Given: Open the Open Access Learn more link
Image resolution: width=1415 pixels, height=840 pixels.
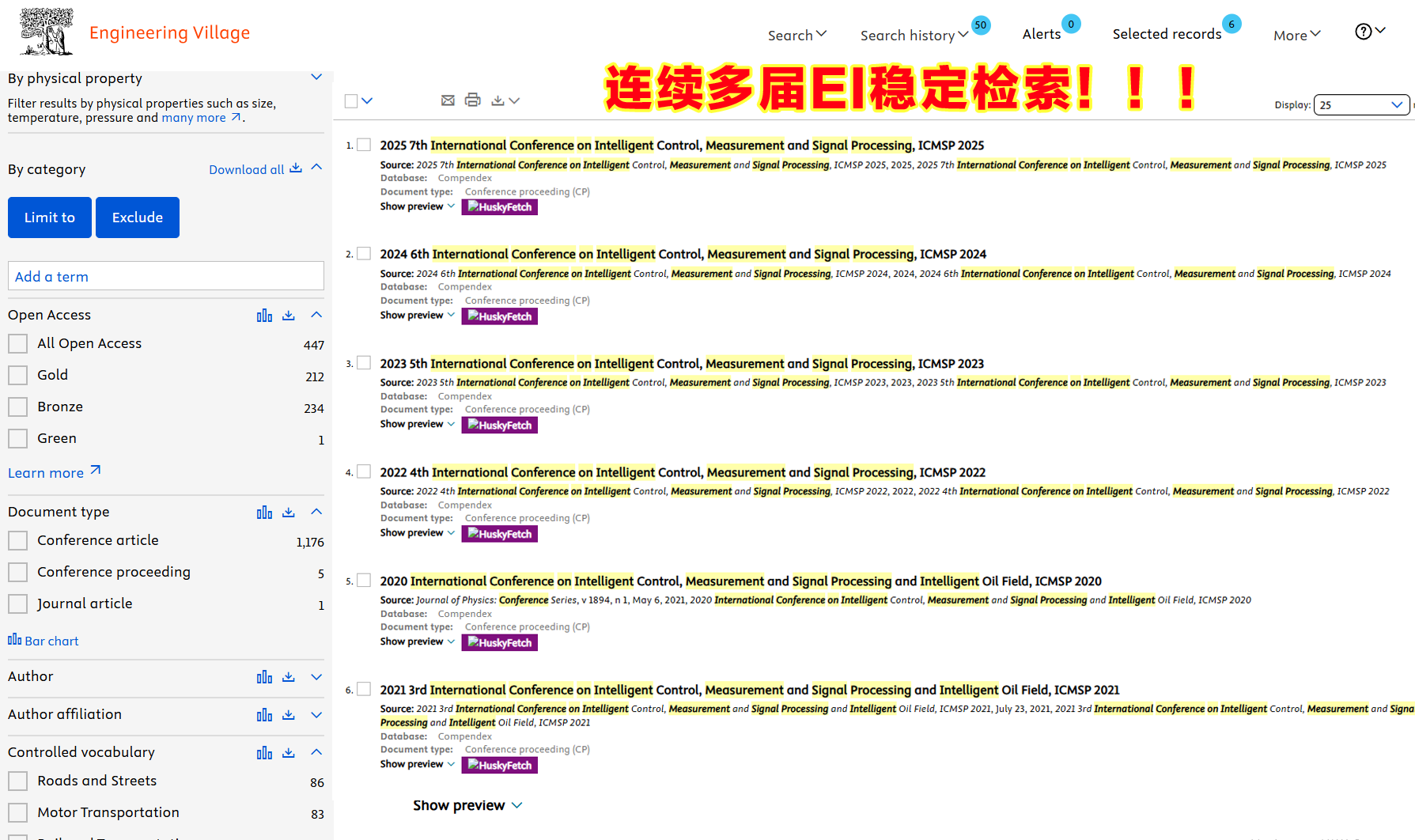Looking at the screenshot, I should 55,472.
